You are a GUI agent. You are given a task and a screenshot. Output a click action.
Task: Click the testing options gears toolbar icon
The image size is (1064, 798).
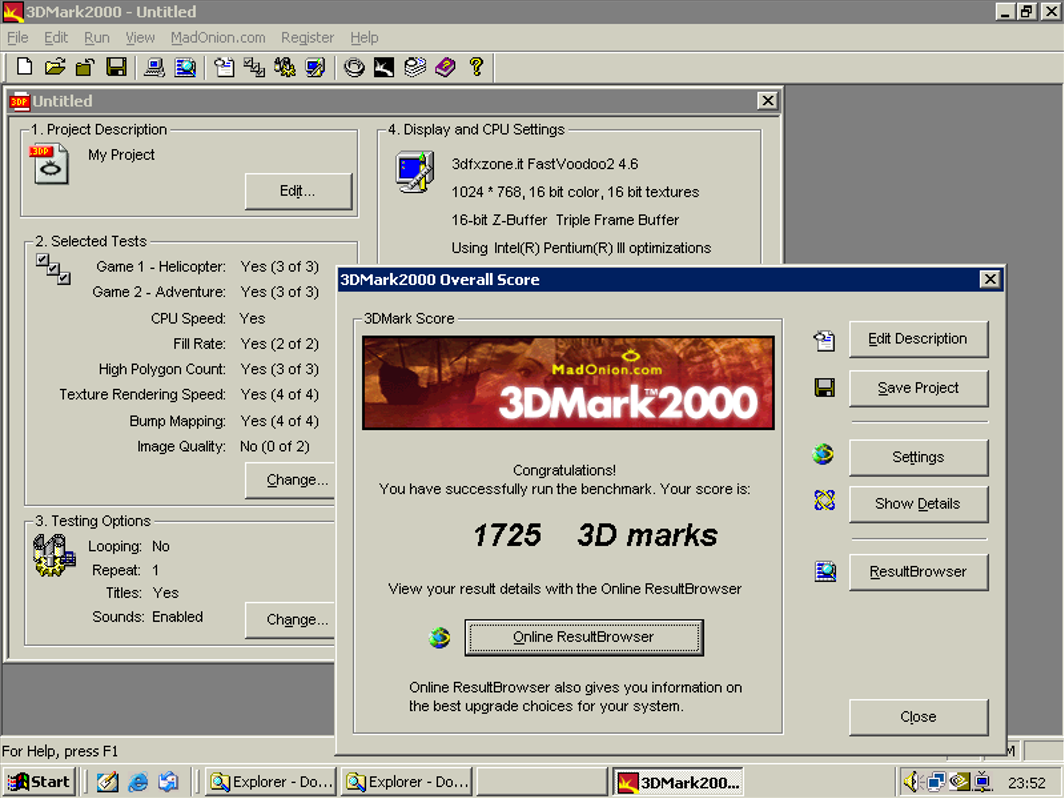click(x=285, y=66)
